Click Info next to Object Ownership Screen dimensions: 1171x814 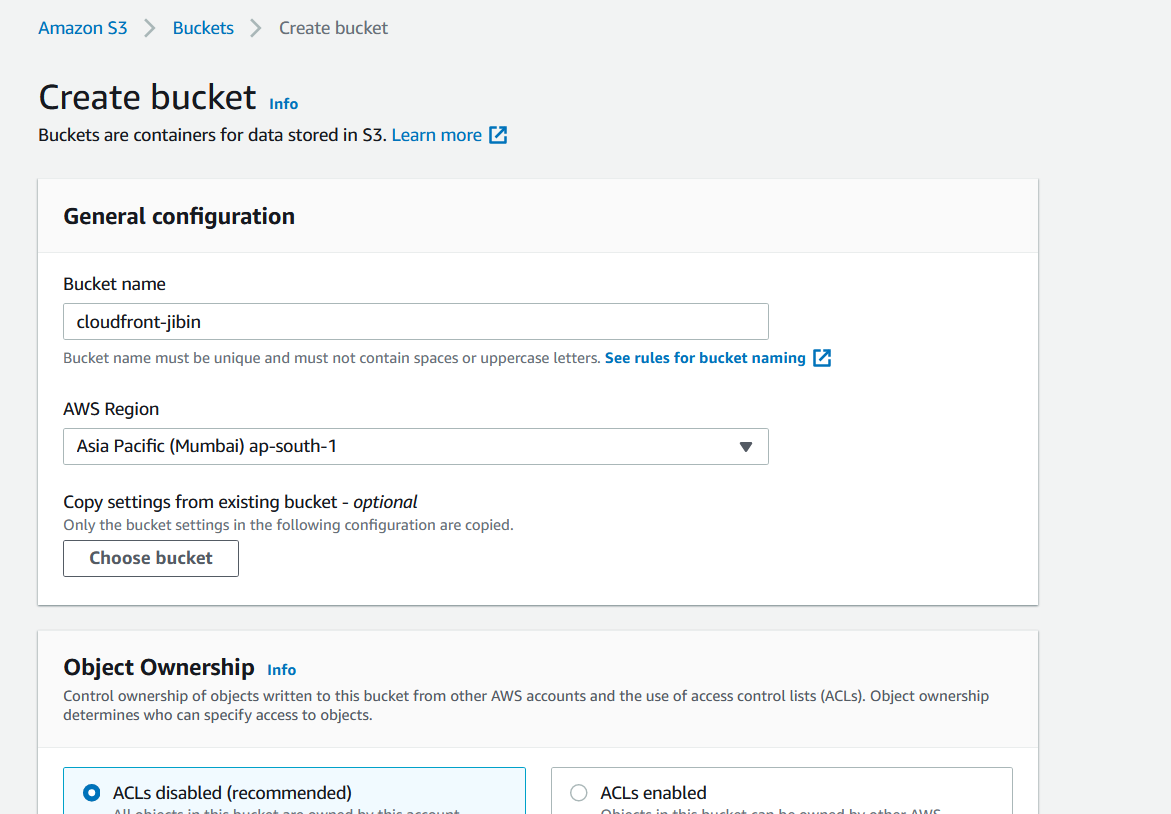click(281, 669)
